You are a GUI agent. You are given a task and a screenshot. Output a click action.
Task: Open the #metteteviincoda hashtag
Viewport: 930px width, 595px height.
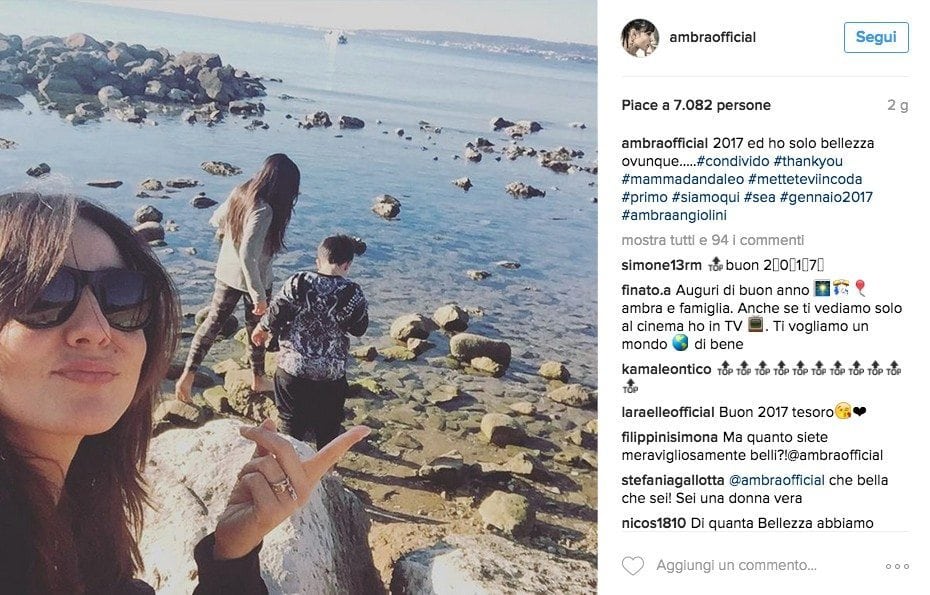[805, 179]
